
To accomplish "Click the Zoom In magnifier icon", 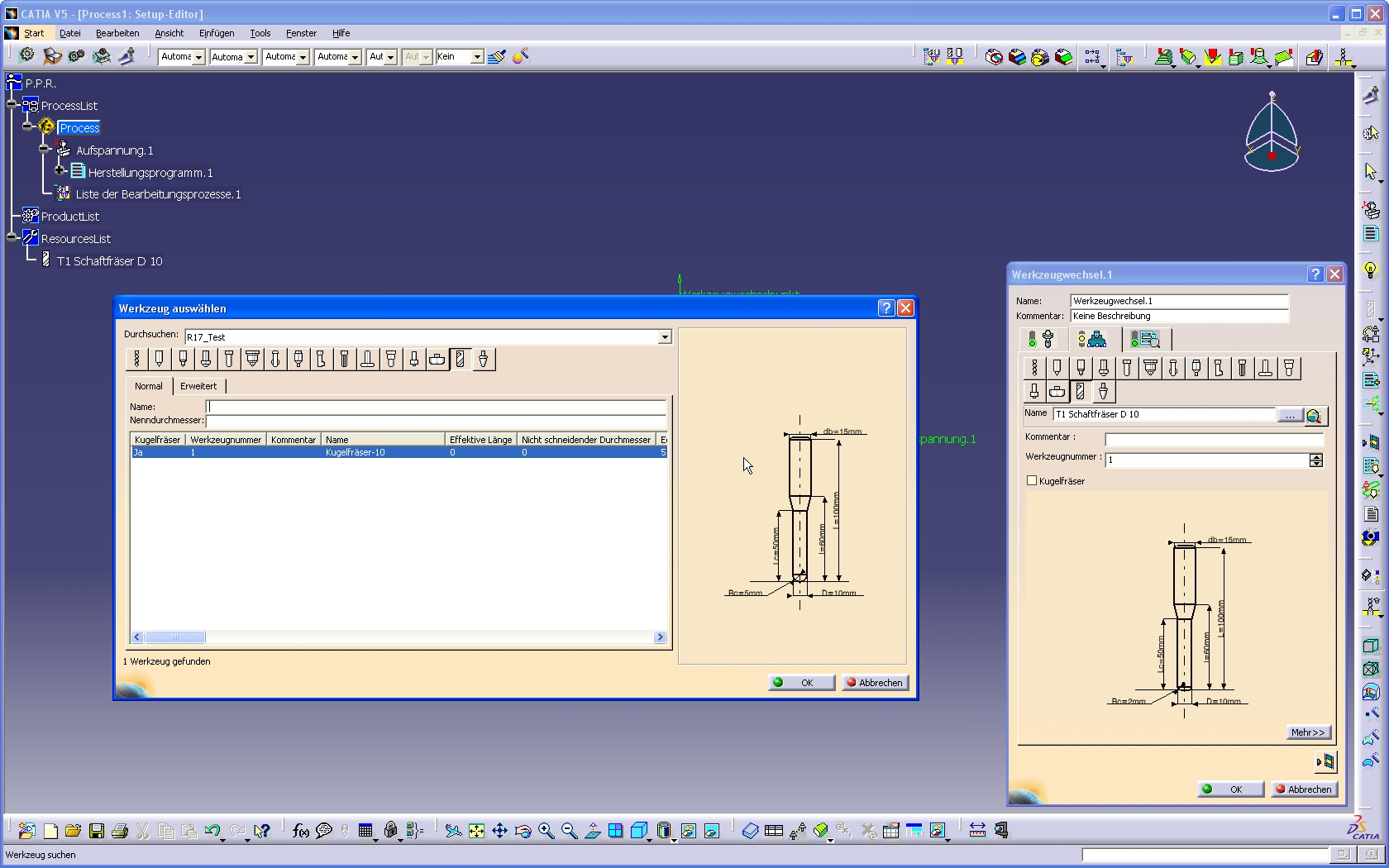I will (546, 831).
